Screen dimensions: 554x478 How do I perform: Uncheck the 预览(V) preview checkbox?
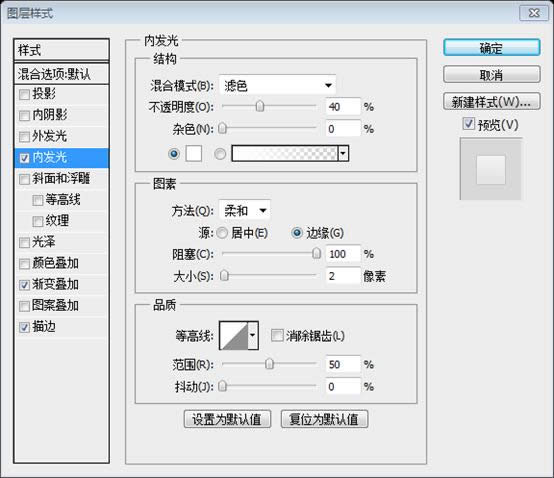pos(468,124)
